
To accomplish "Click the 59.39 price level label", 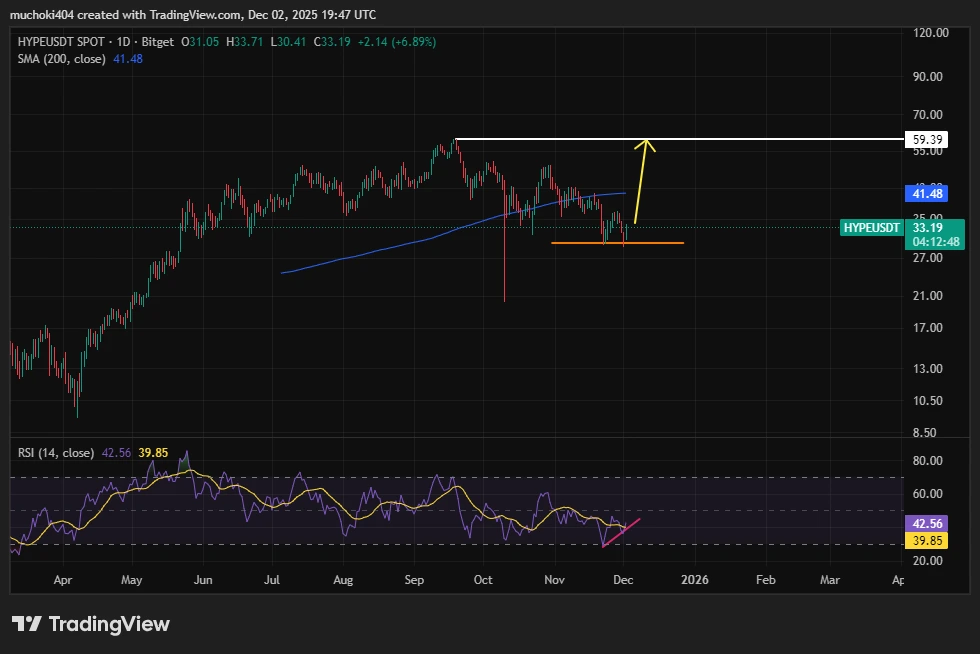I will click(x=930, y=141).
